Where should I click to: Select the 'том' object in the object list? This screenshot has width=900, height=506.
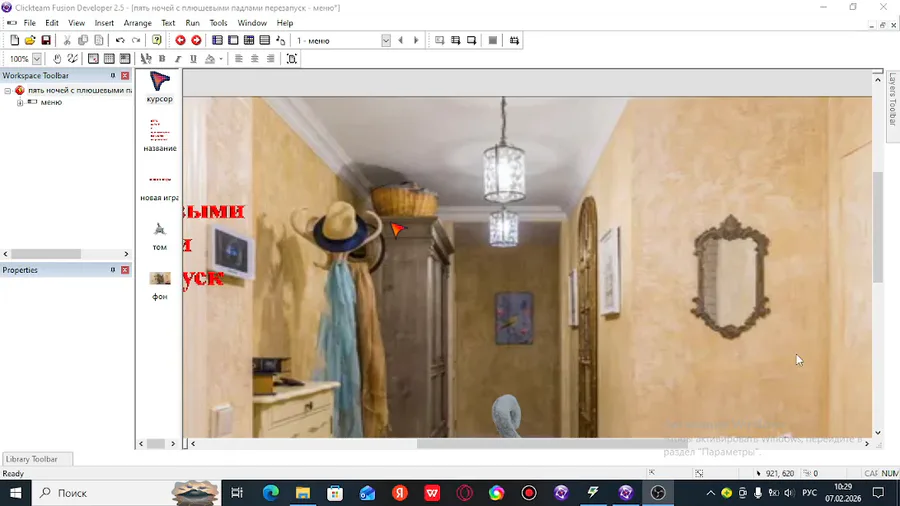[160, 236]
